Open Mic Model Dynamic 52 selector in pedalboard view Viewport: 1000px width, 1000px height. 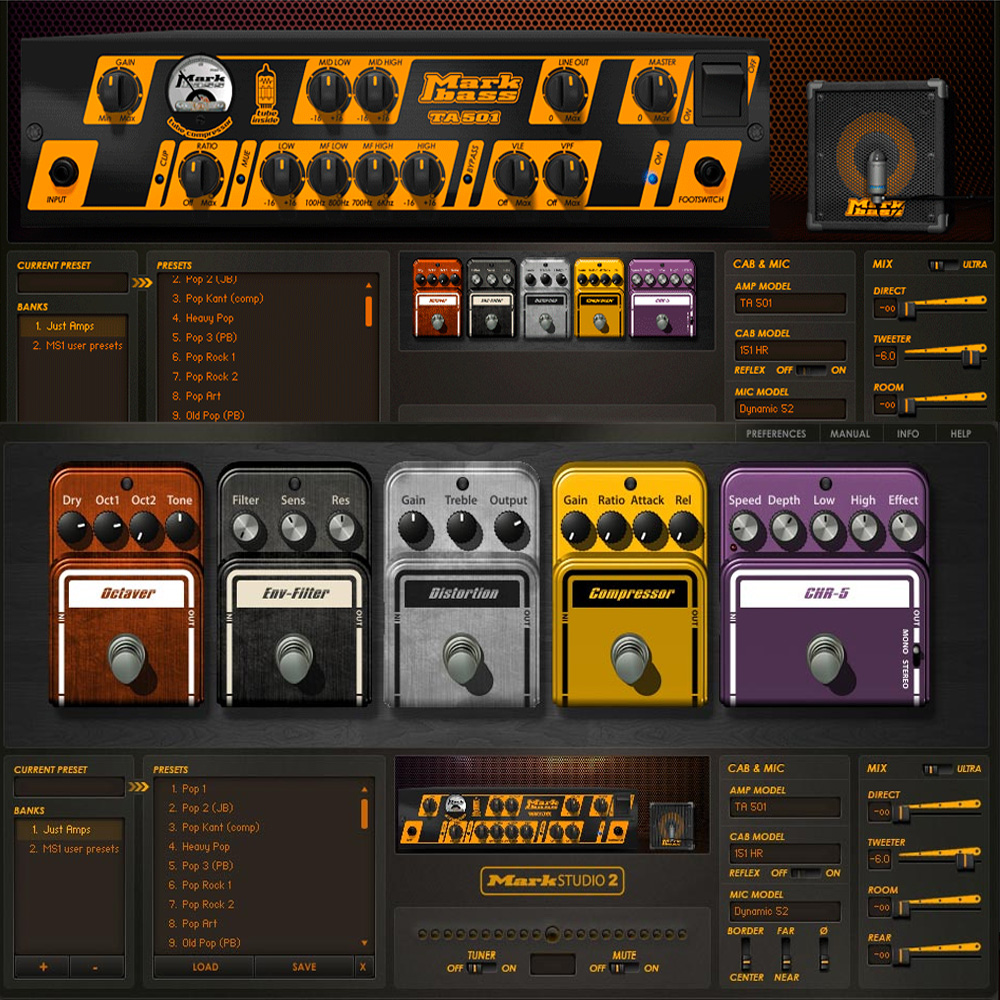tap(784, 911)
